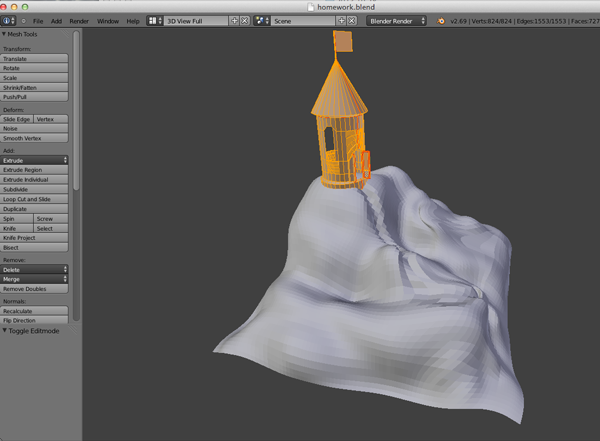Screen dimensions: 600x441
Task: Delete the 3D View Full layout
Action: (x=244, y=20)
